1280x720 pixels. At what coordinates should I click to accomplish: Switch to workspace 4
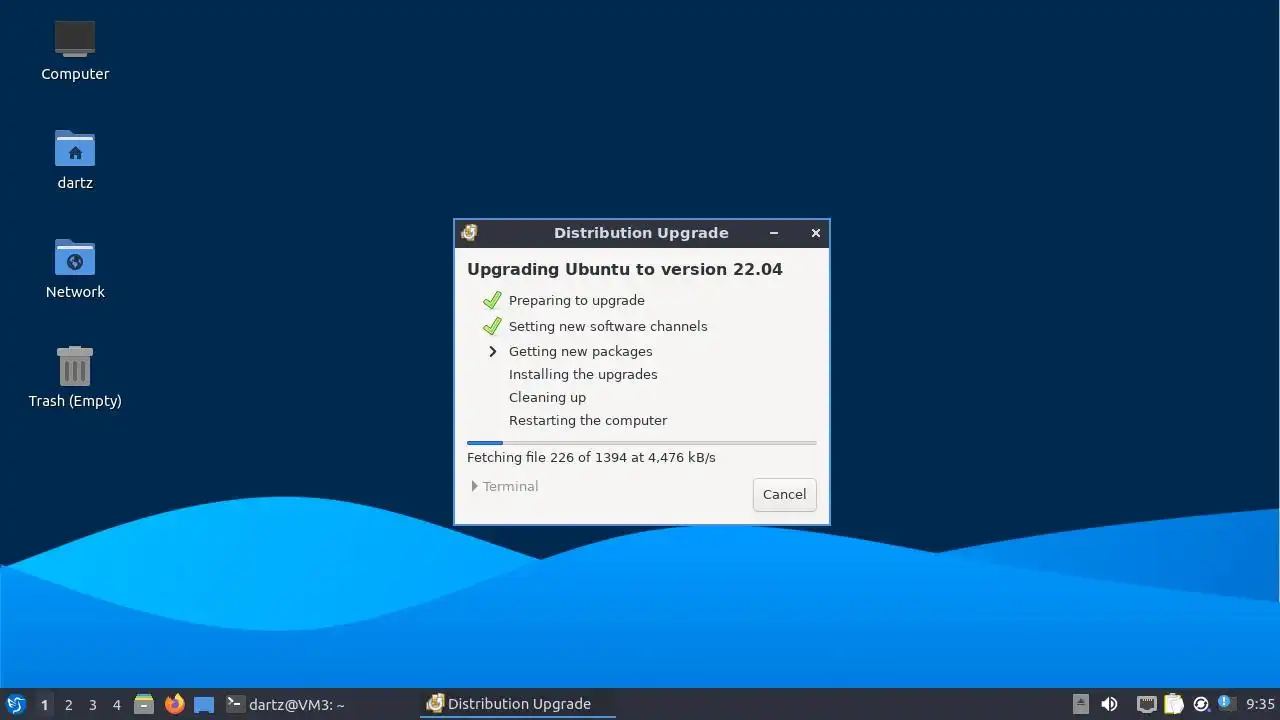coord(116,705)
